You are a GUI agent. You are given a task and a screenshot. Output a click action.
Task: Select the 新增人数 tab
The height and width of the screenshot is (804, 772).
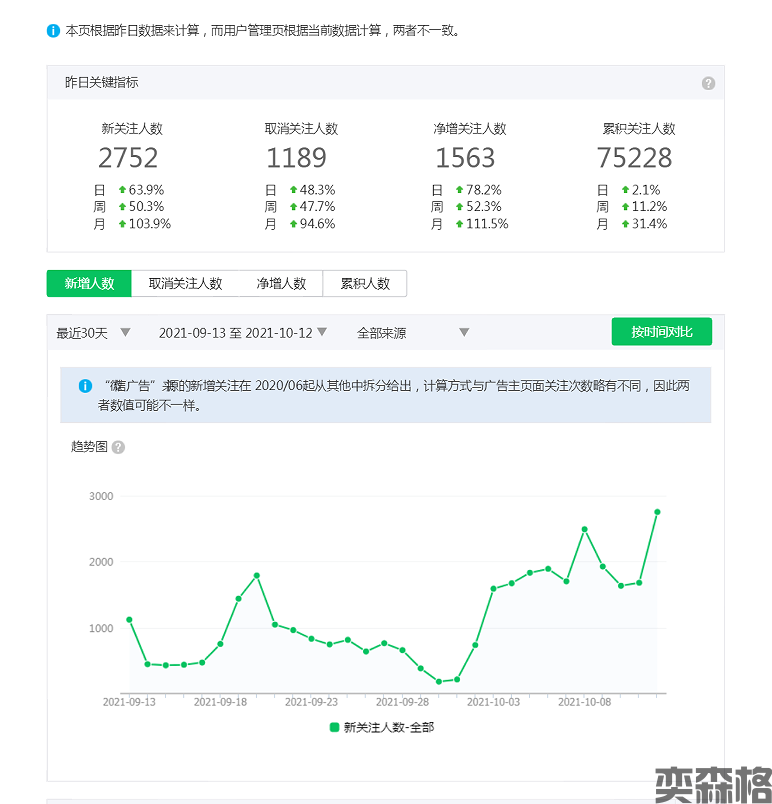pos(89,284)
